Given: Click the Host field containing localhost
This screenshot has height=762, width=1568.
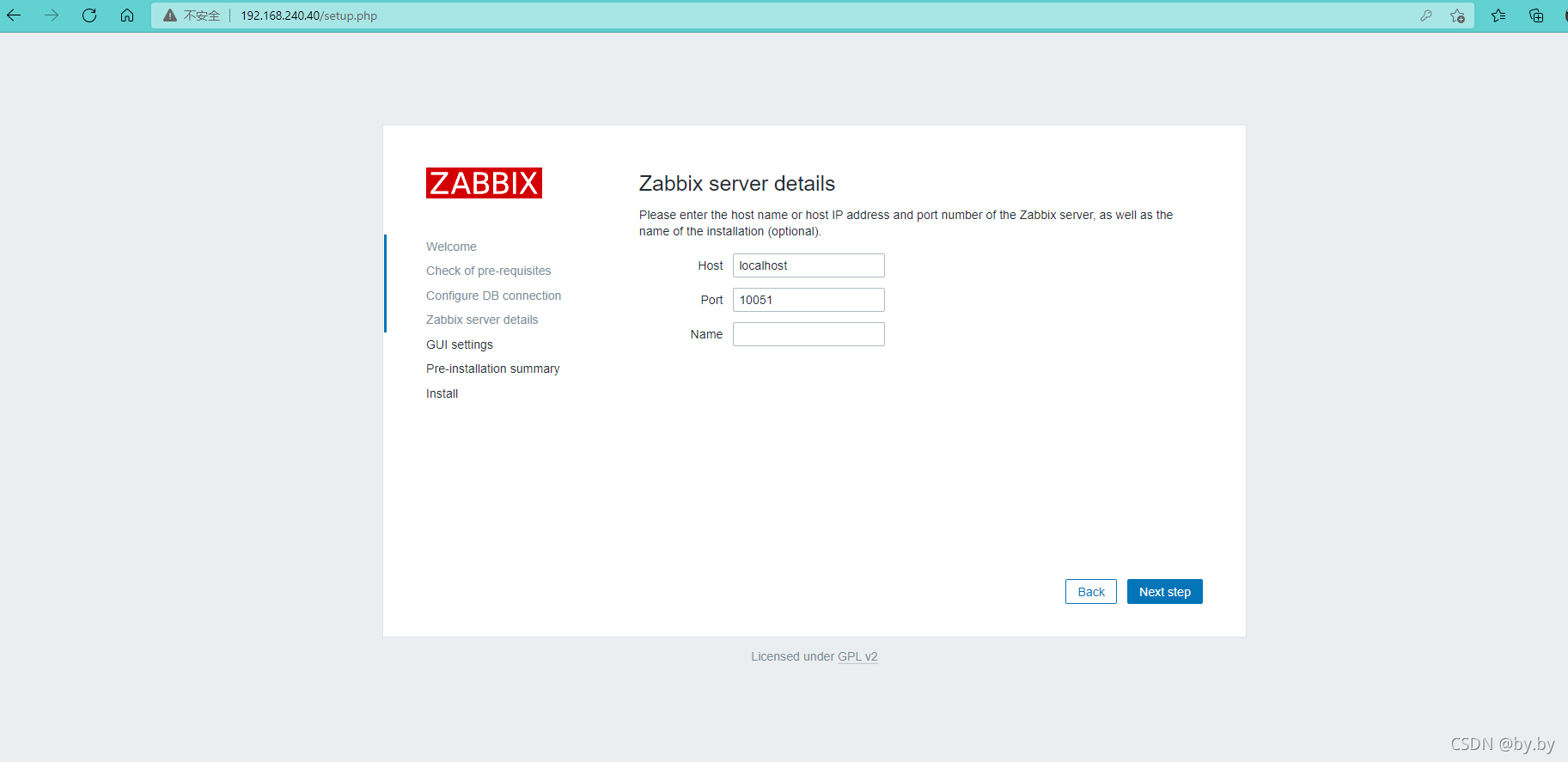Looking at the screenshot, I should point(808,265).
